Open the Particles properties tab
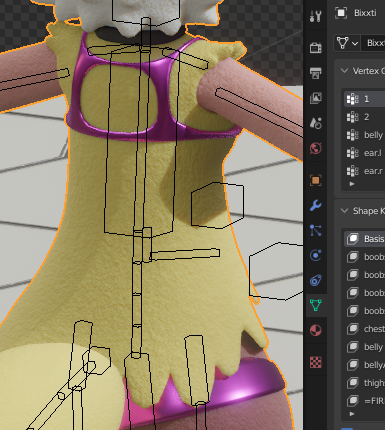 click(315, 230)
